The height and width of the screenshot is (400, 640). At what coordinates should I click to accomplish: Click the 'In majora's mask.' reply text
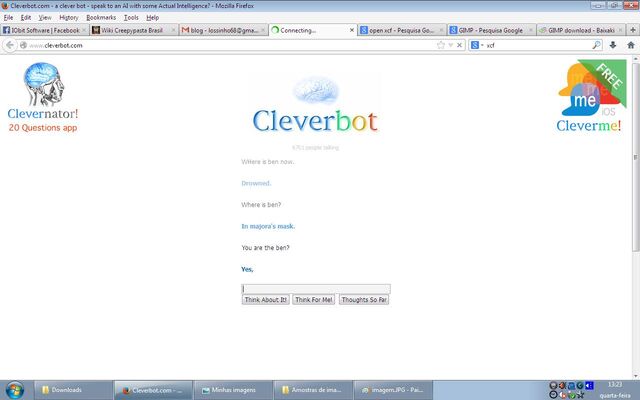268,226
